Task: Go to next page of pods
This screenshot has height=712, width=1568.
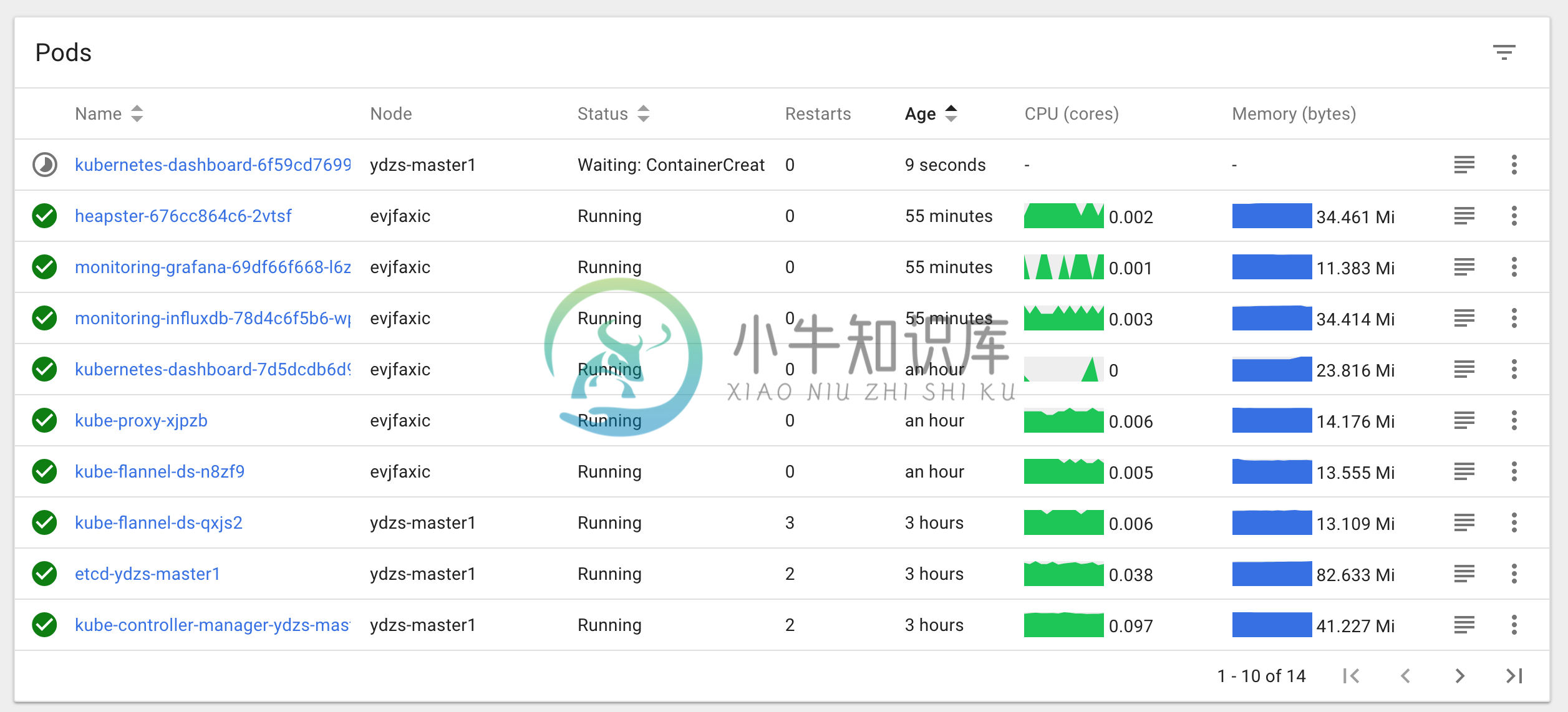Action: [x=1459, y=676]
